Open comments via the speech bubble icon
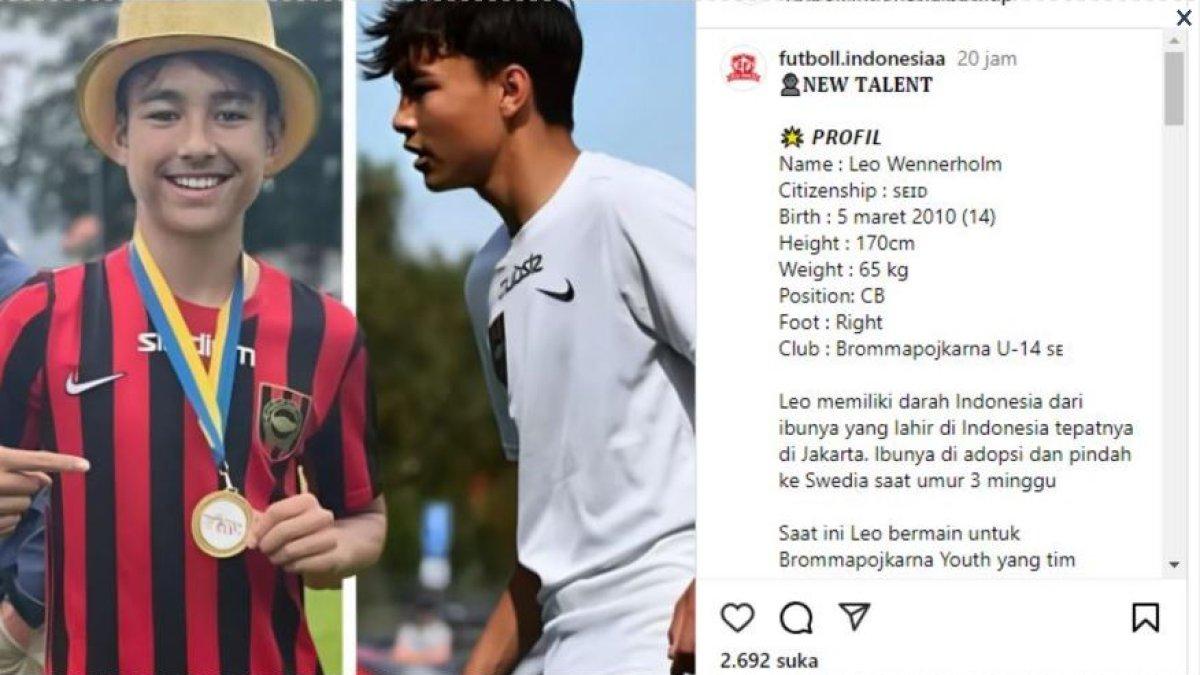This screenshot has width=1200, height=675. coord(796,618)
